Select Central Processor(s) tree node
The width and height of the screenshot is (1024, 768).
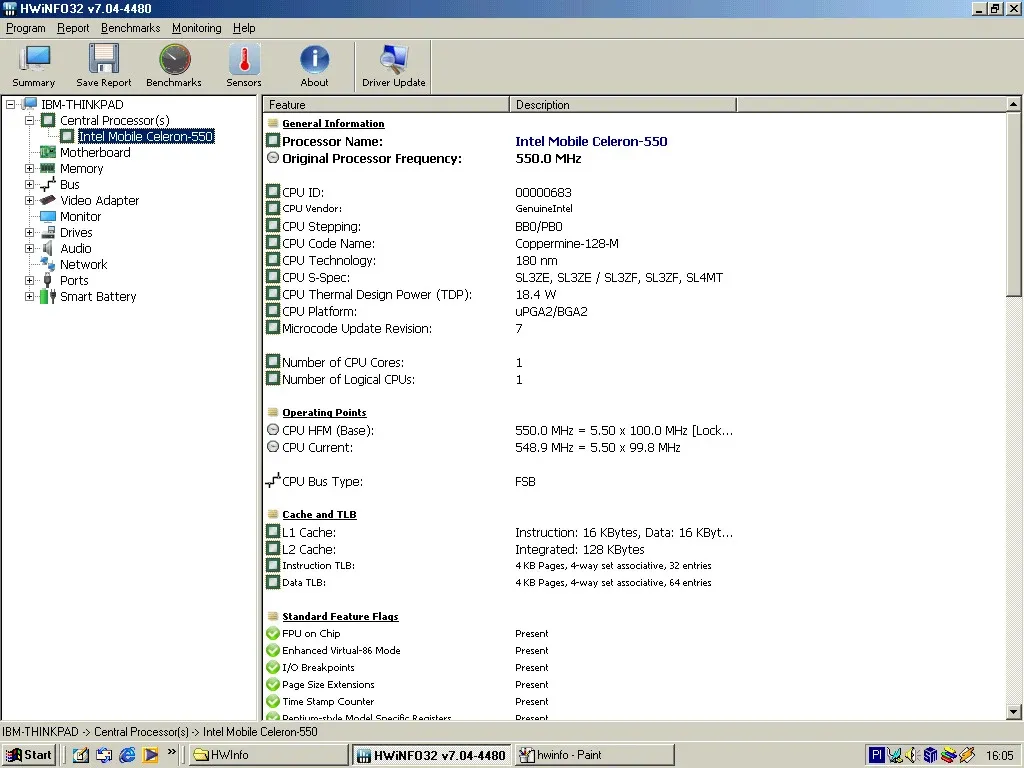114,120
